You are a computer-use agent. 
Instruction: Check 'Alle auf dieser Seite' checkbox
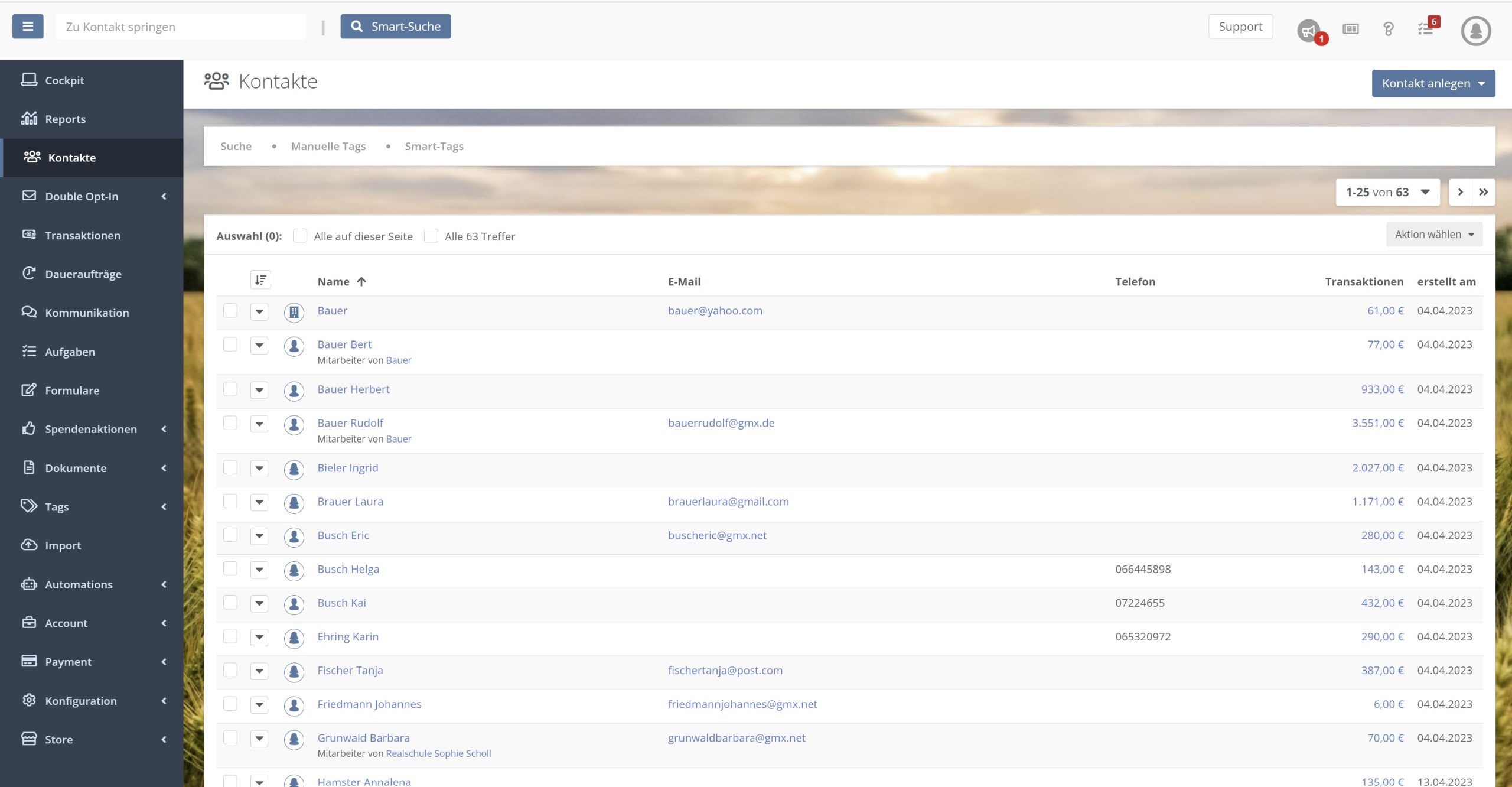[300, 236]
